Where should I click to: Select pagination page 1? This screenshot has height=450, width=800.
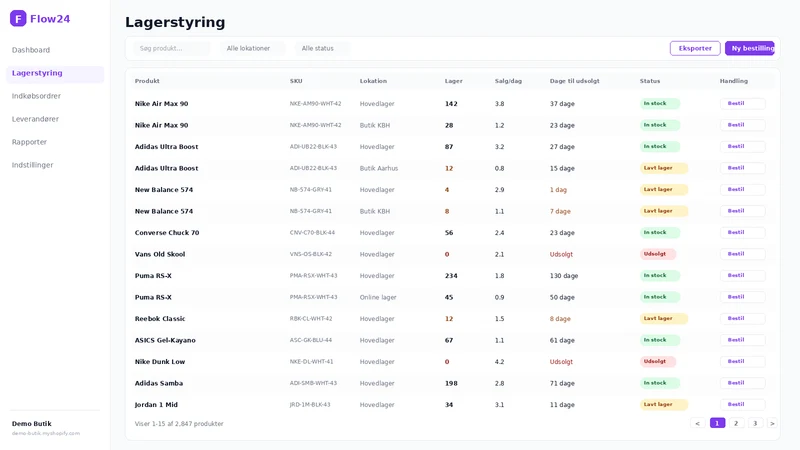click(717, 423)
